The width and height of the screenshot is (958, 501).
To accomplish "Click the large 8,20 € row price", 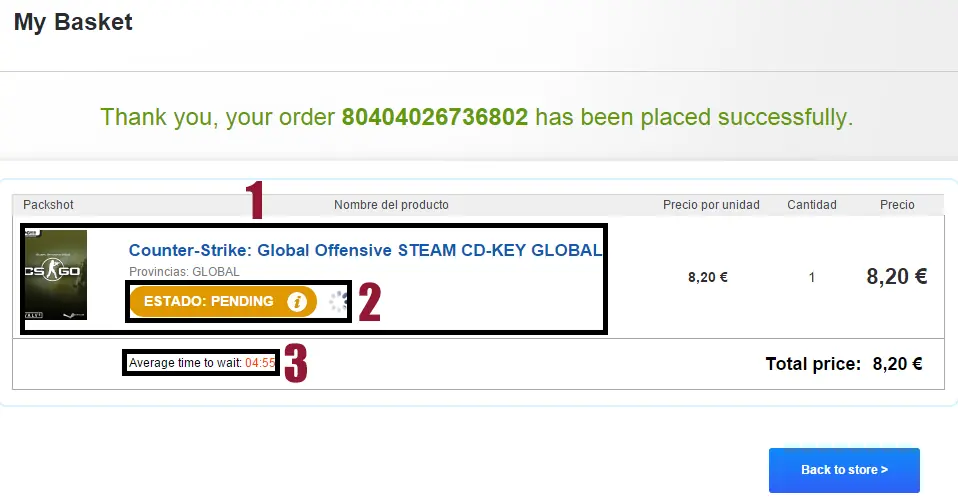I will (x=896, y=277).
